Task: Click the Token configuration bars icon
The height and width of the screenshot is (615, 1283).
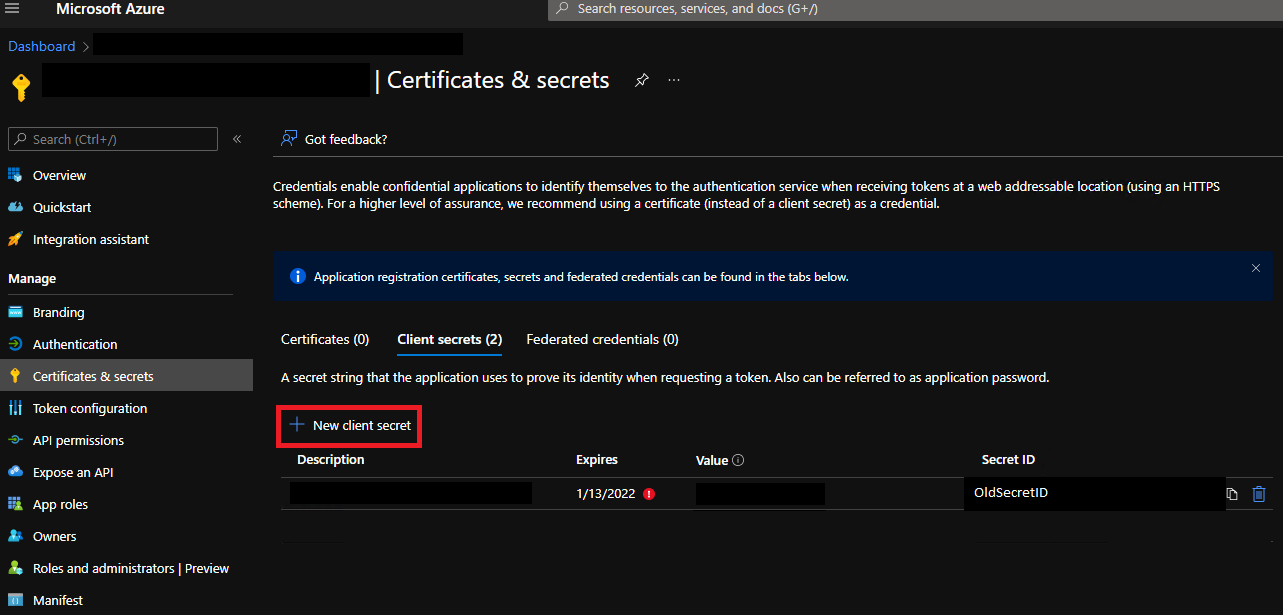Action: [15, 408]
